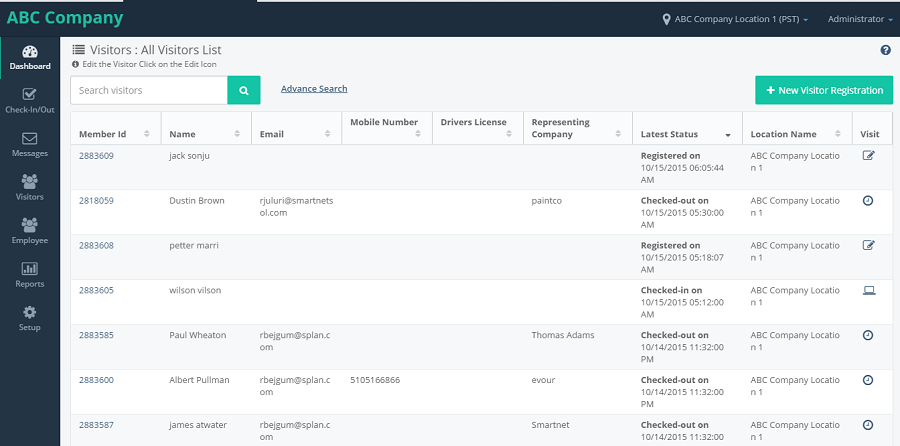900x446 pixels.
Task: Click the location pin icon in header
Action: tap(666, 20)
